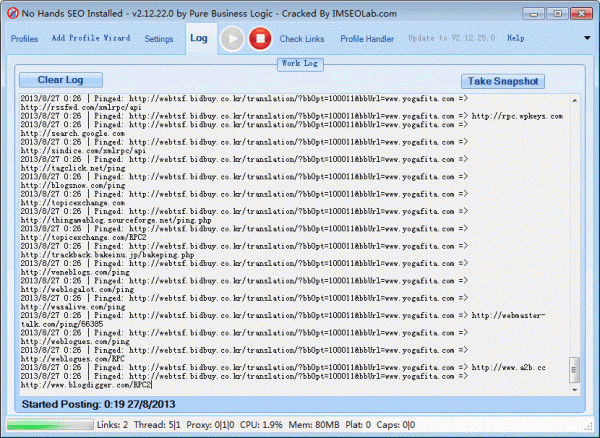This screenshot has height=438, width=600.
Task: Click the log line http://thingamablog.sourceforge.net/ping.php
Action: tap(116, 220)
